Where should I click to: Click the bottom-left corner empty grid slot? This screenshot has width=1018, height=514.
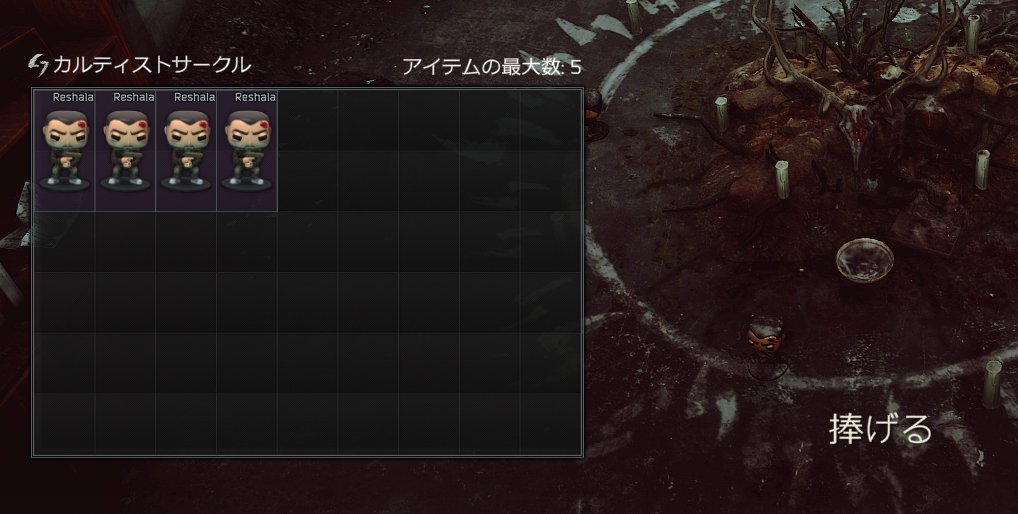click(64, 424)
